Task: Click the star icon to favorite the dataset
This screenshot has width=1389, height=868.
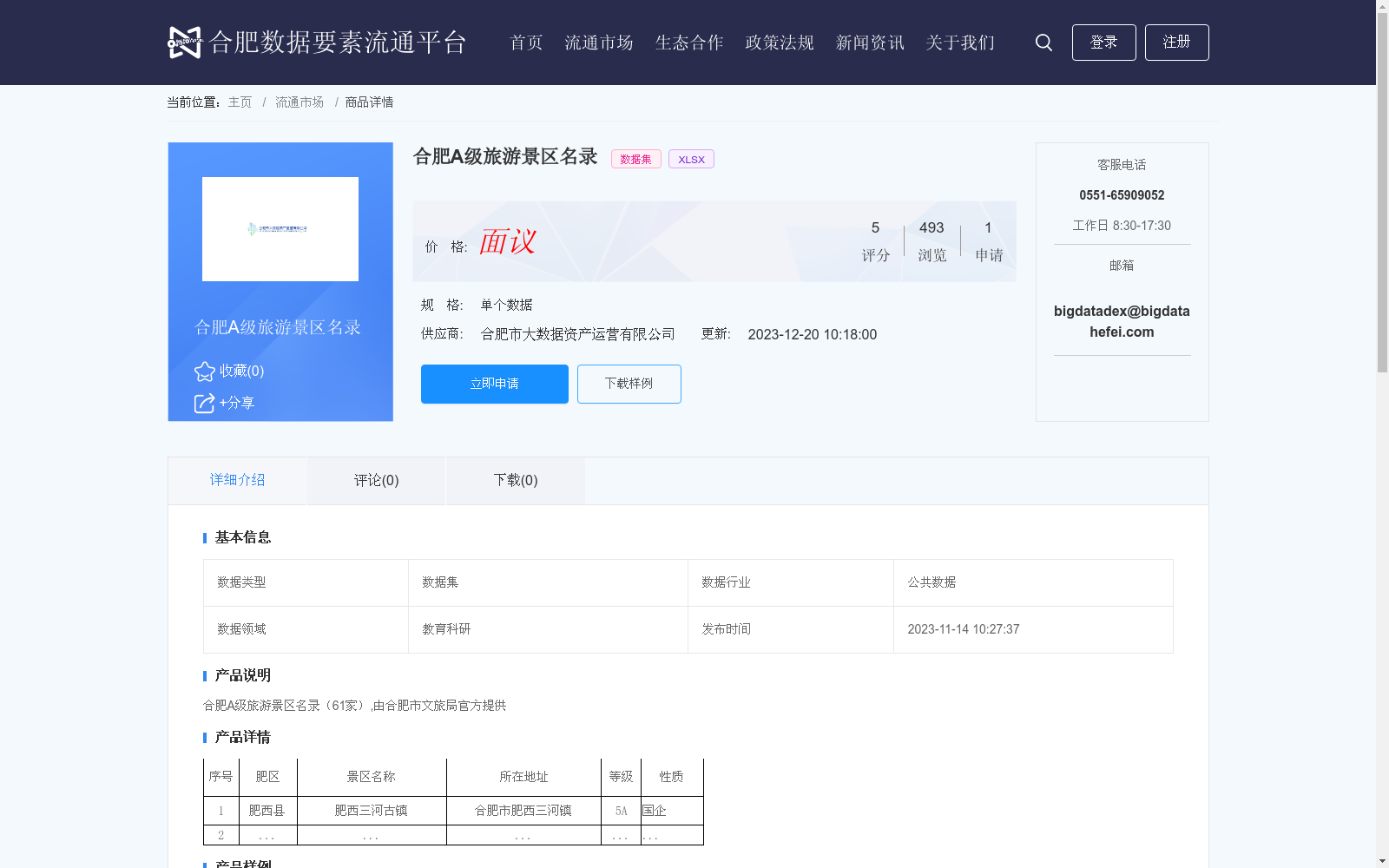Action: [203, 371]
